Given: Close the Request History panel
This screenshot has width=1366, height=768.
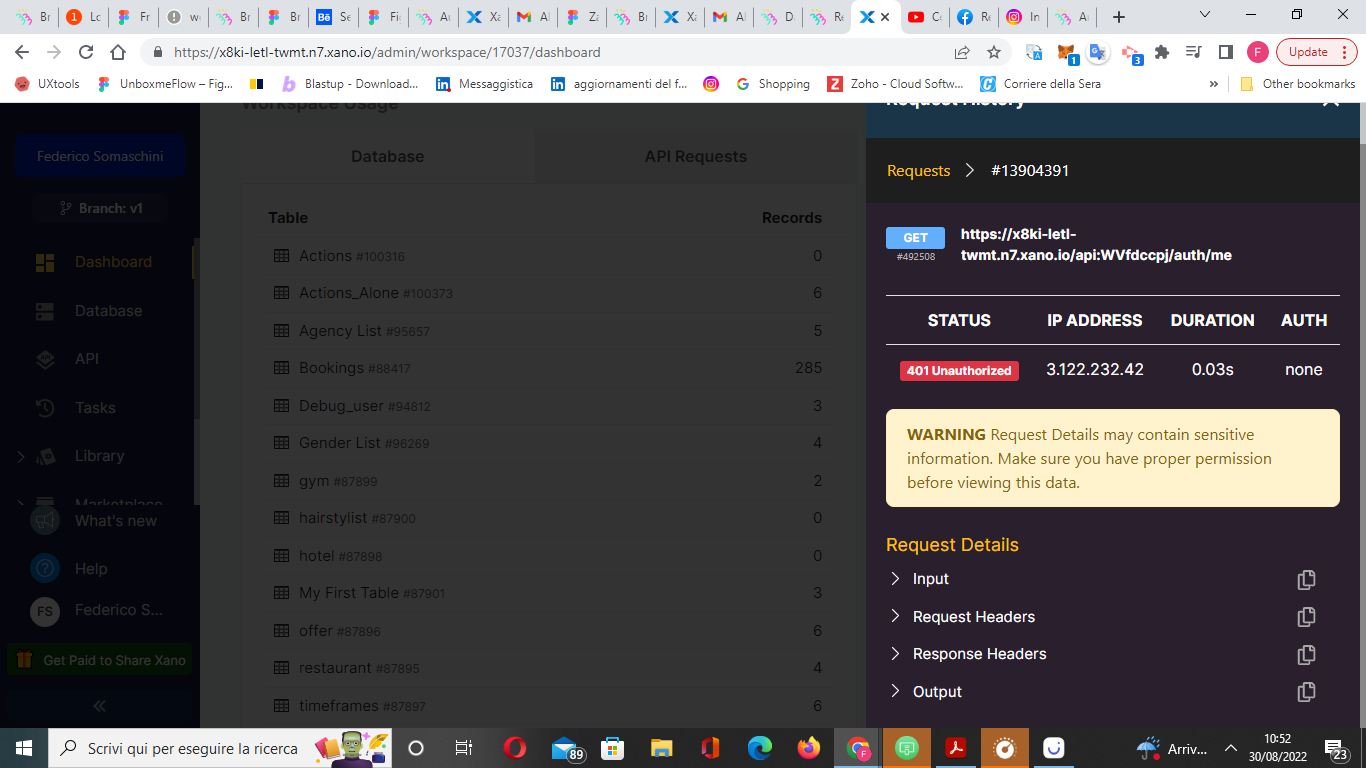Looking at the screenshot, I should click(1331, 100).
